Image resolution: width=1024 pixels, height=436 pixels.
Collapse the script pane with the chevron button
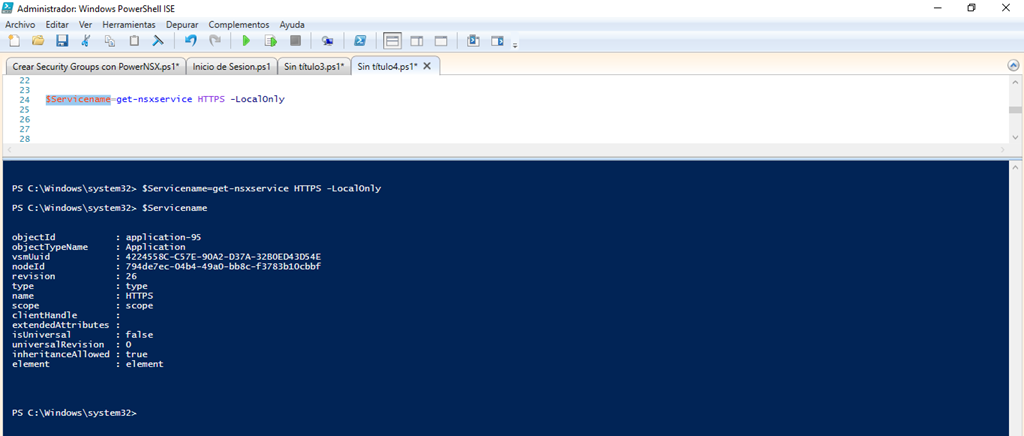(1013, 65)
